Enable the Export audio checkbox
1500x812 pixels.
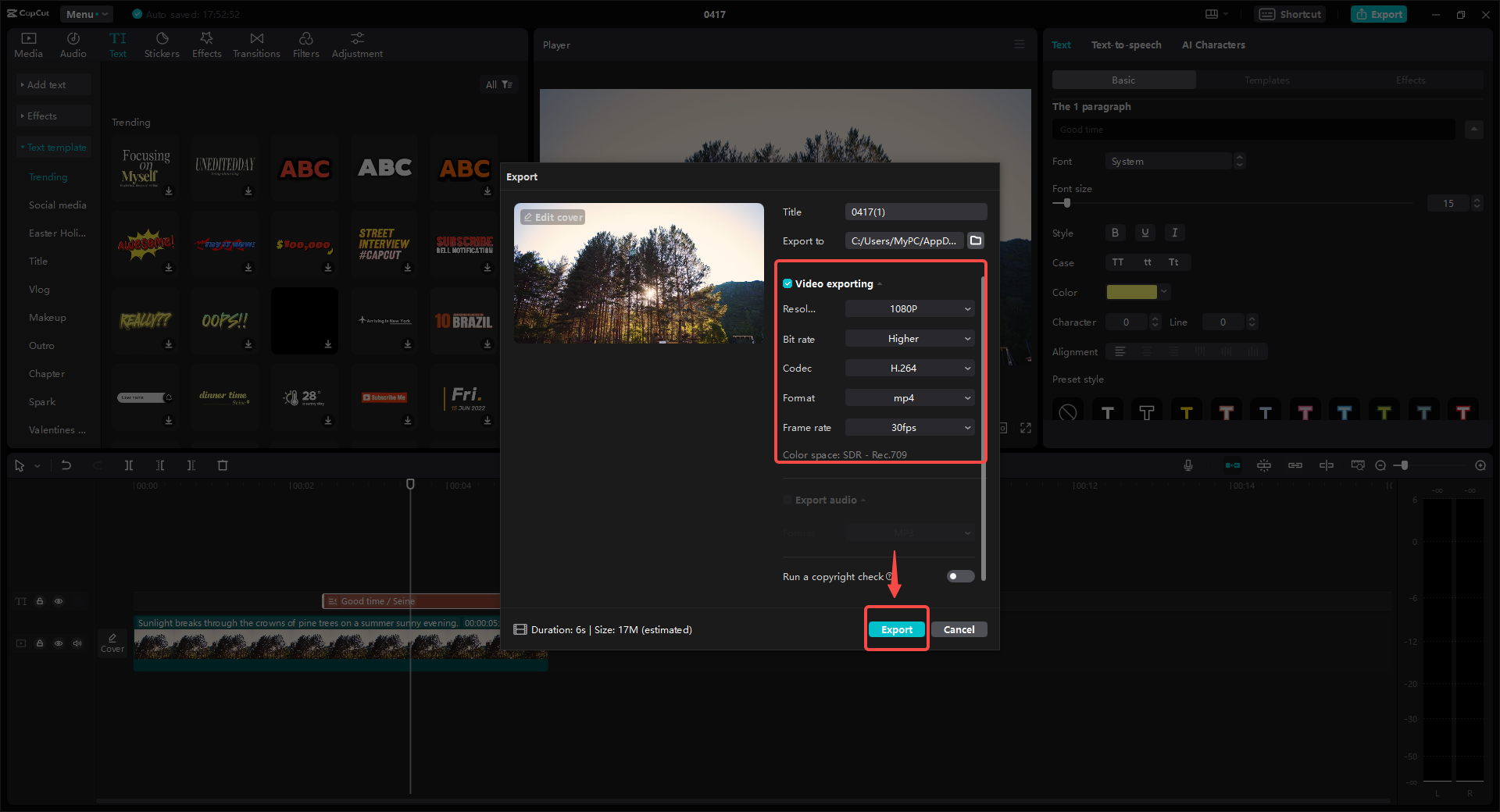(787, 500)
